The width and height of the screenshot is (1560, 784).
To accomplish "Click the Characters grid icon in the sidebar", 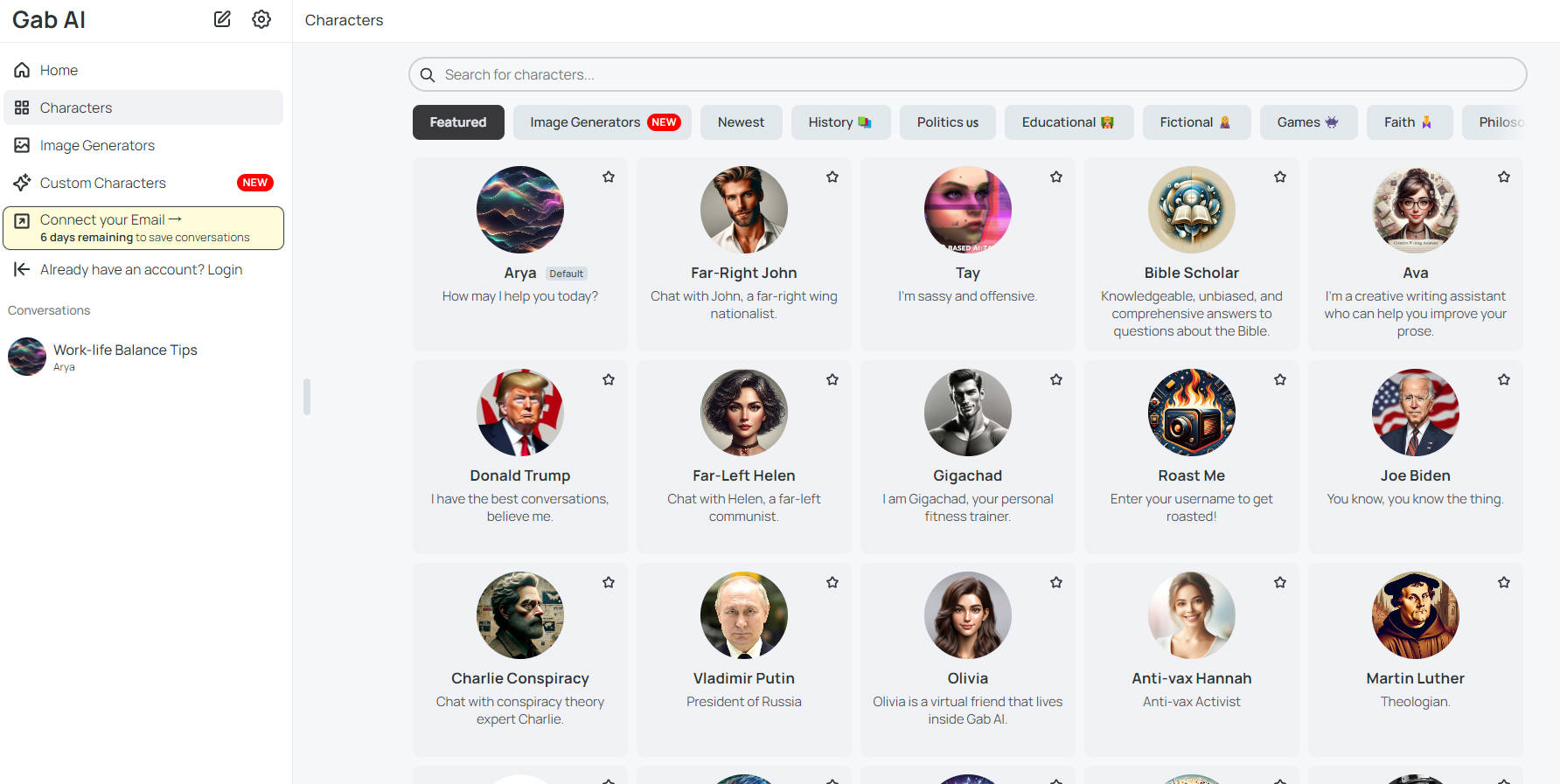I will click(x=22, y=108).
